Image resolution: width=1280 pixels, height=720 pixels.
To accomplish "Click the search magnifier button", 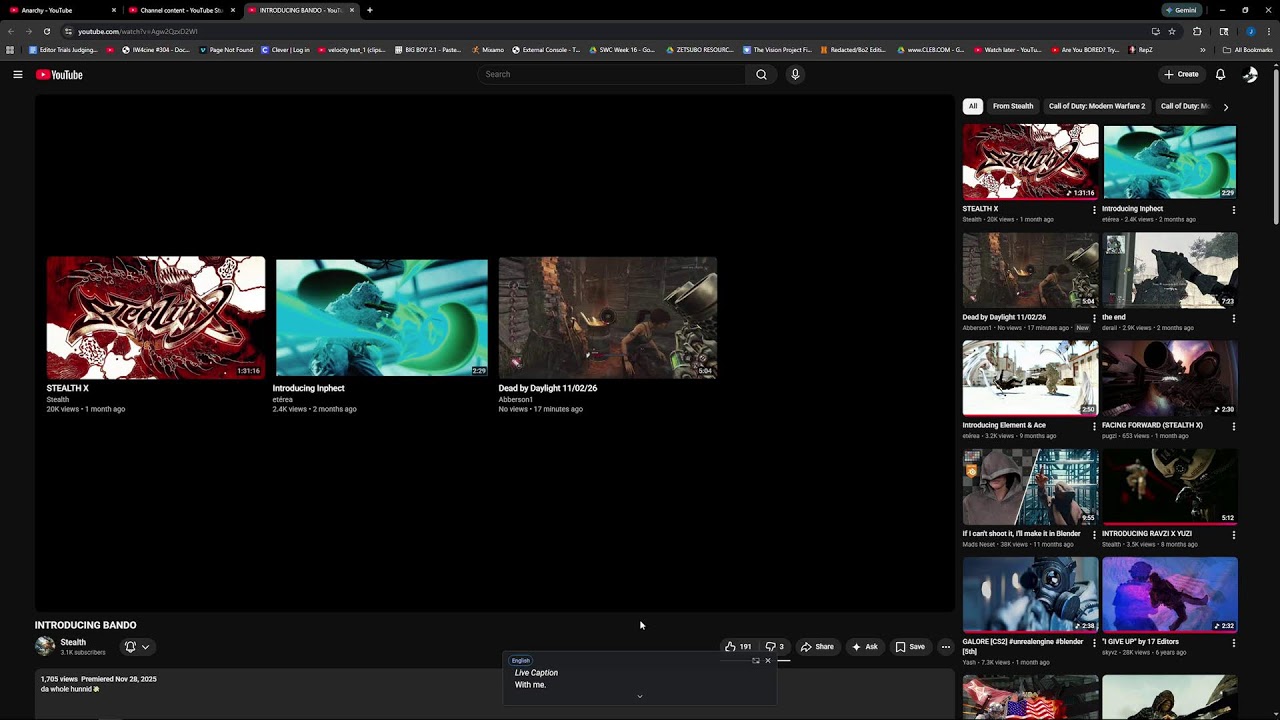I will pos(761,74).
